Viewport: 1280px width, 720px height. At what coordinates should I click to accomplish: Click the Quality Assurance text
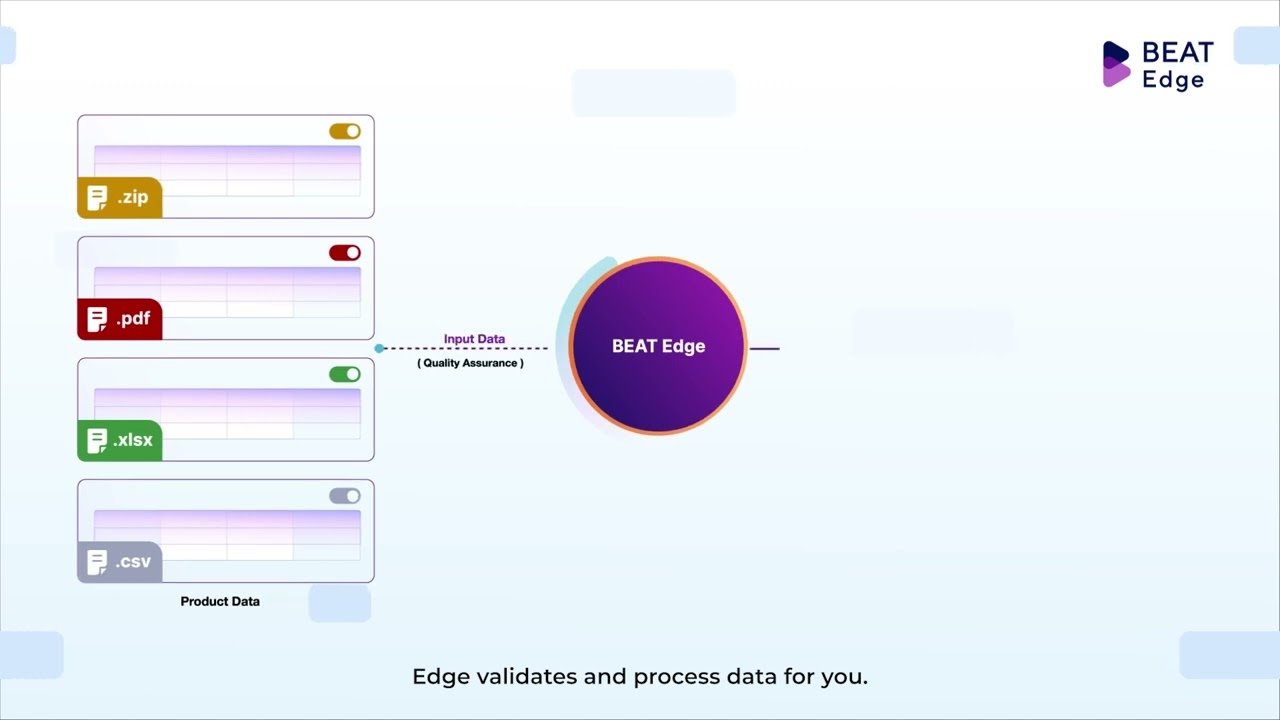pyautogui.click(x=470, y=363)
